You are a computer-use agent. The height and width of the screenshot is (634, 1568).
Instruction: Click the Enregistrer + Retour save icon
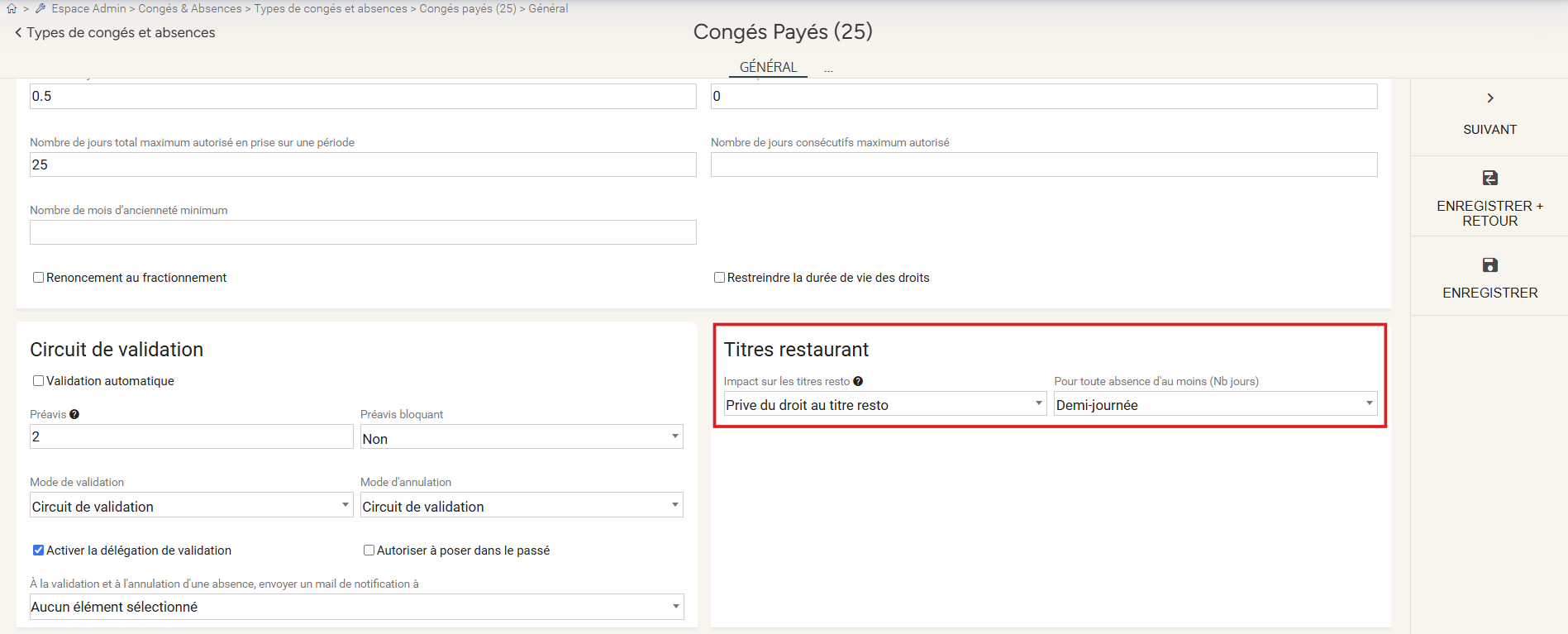(x=1489, y=178)
